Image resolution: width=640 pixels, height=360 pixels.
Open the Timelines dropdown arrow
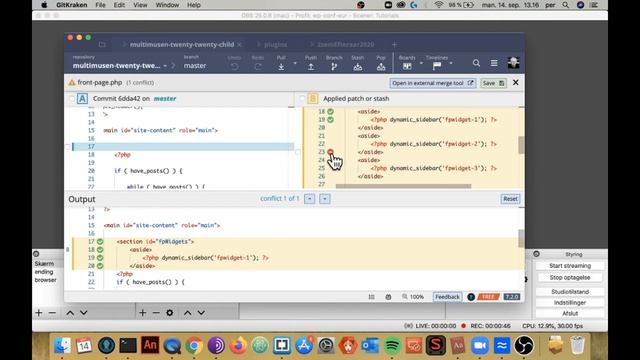(451, 63)
